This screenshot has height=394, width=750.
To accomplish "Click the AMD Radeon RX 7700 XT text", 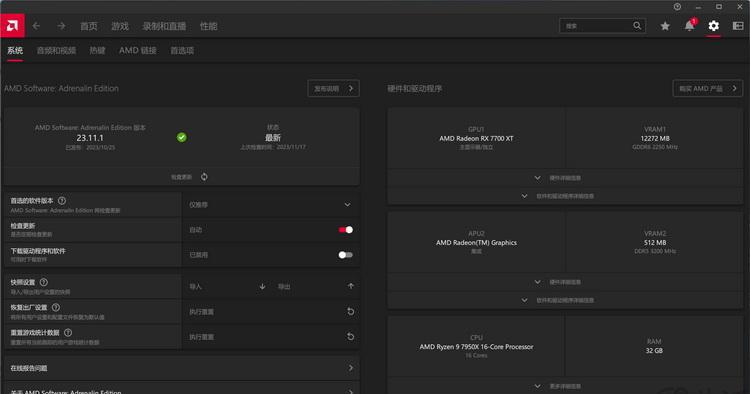I will tap(476, 139).
